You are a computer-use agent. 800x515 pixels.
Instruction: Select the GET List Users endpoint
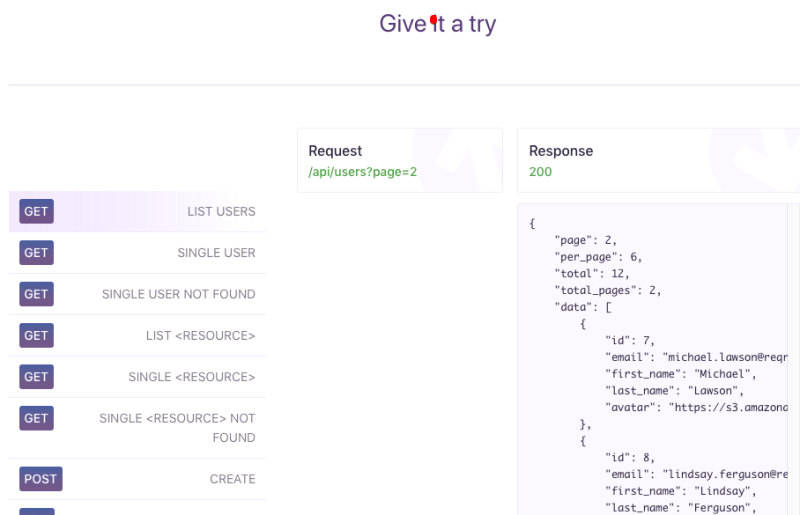137,211
